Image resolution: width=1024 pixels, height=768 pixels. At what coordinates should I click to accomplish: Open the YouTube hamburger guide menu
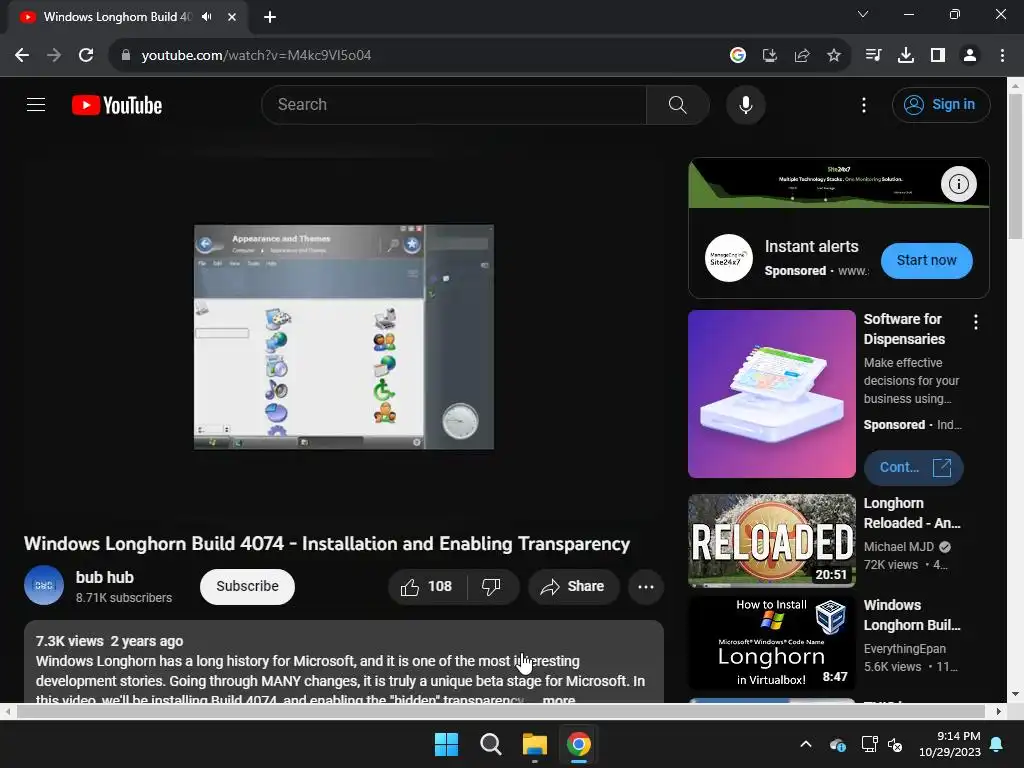(x=36, y=104)
